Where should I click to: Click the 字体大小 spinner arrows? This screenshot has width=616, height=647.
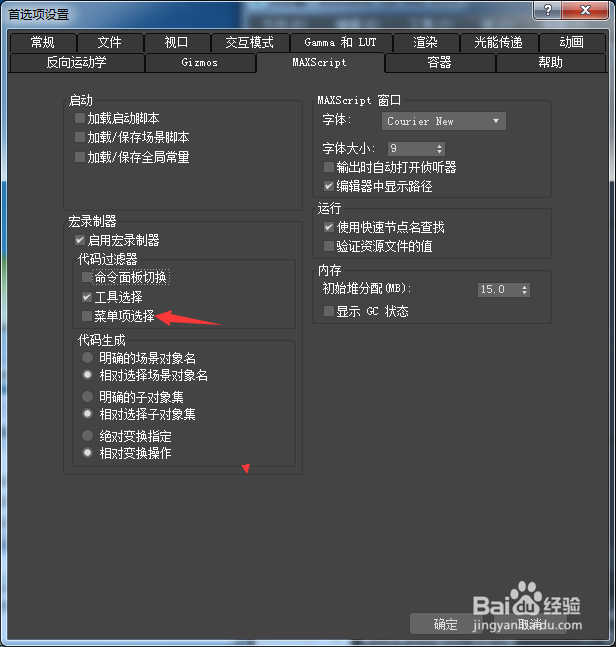tap(439, 149)
